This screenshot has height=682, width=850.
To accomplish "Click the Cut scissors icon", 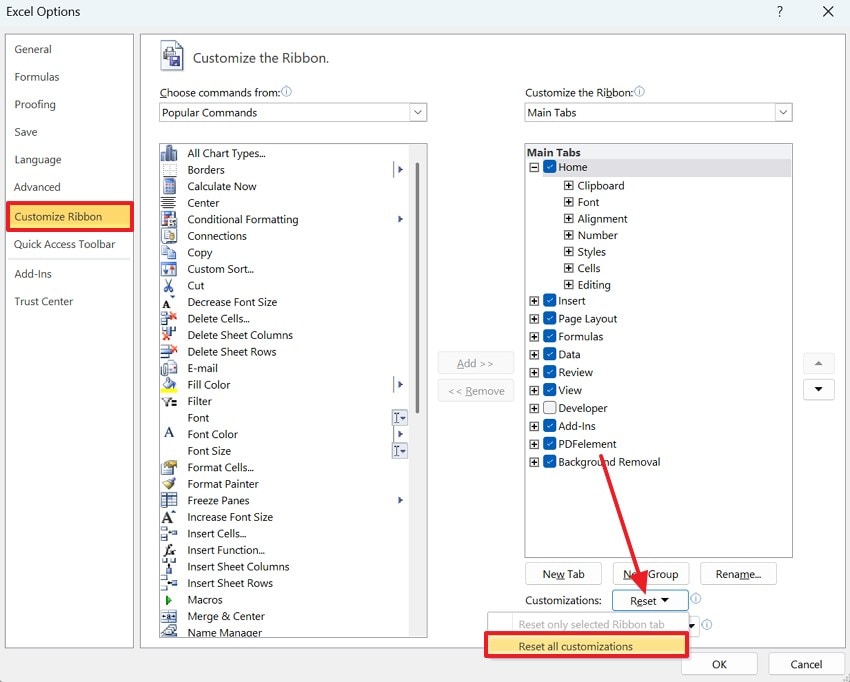I will (169, 285).
